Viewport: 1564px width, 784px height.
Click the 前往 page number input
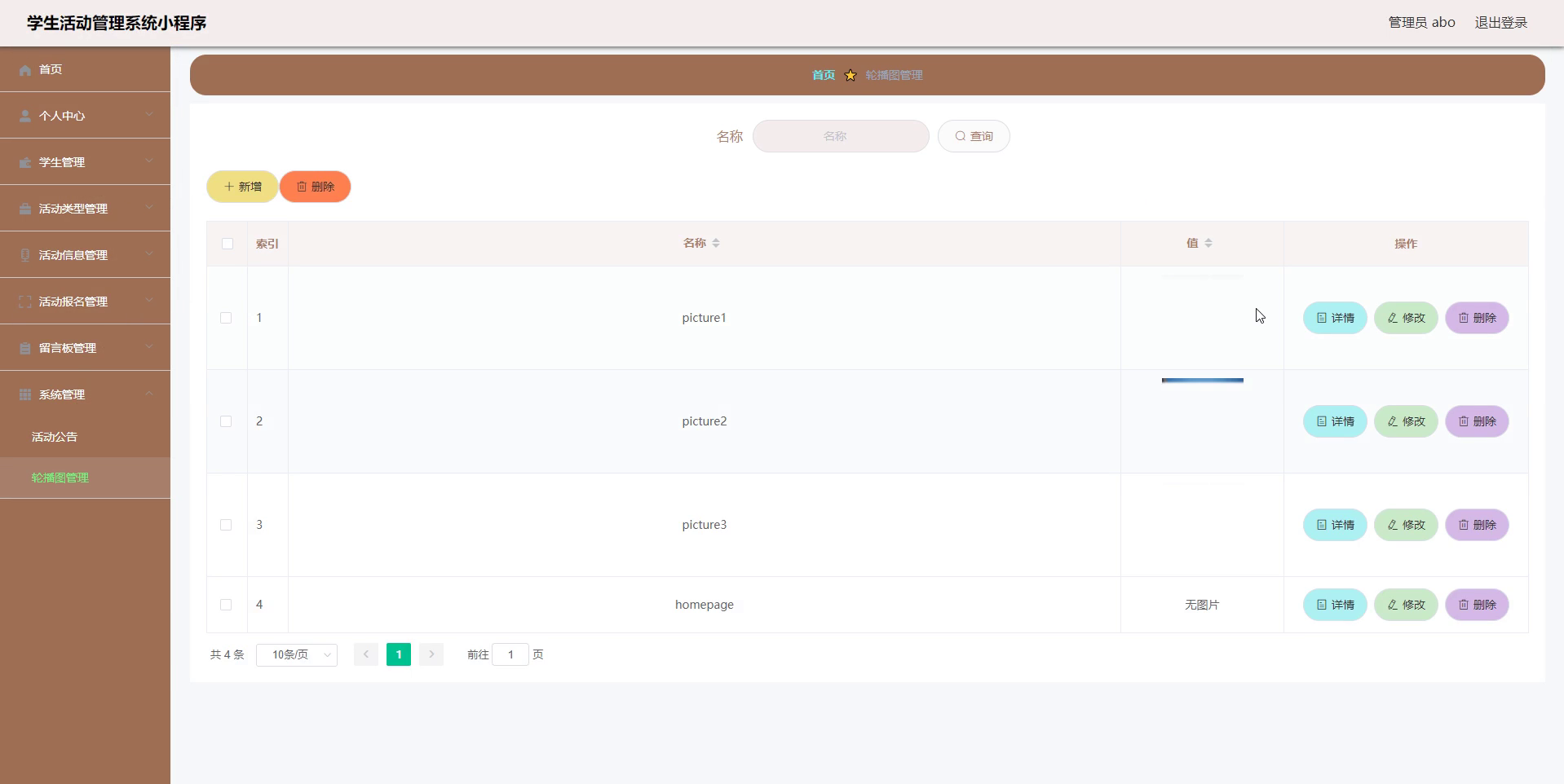coord(510,654)
